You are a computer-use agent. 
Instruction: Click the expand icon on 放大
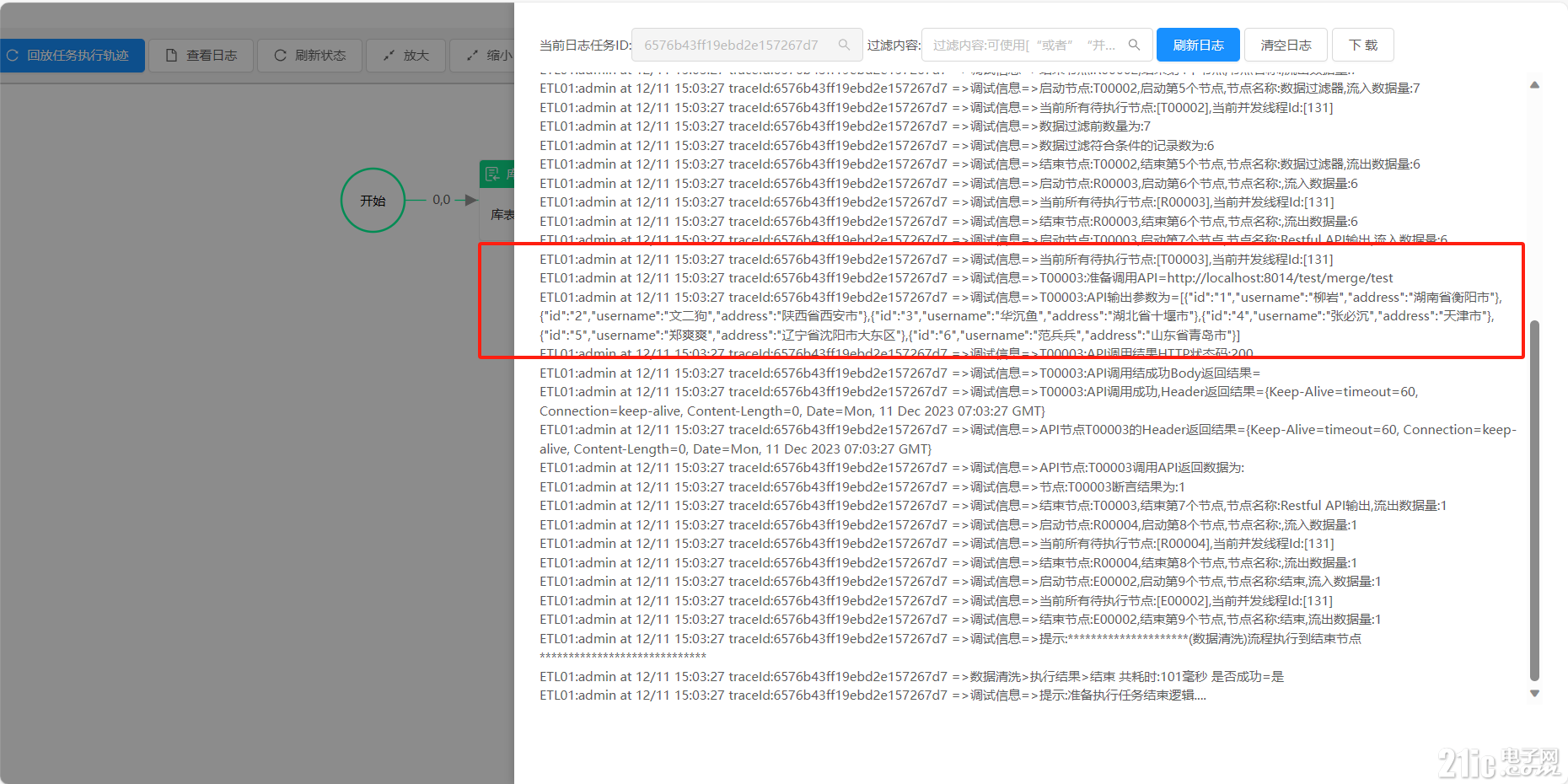(x=389, y=56)
